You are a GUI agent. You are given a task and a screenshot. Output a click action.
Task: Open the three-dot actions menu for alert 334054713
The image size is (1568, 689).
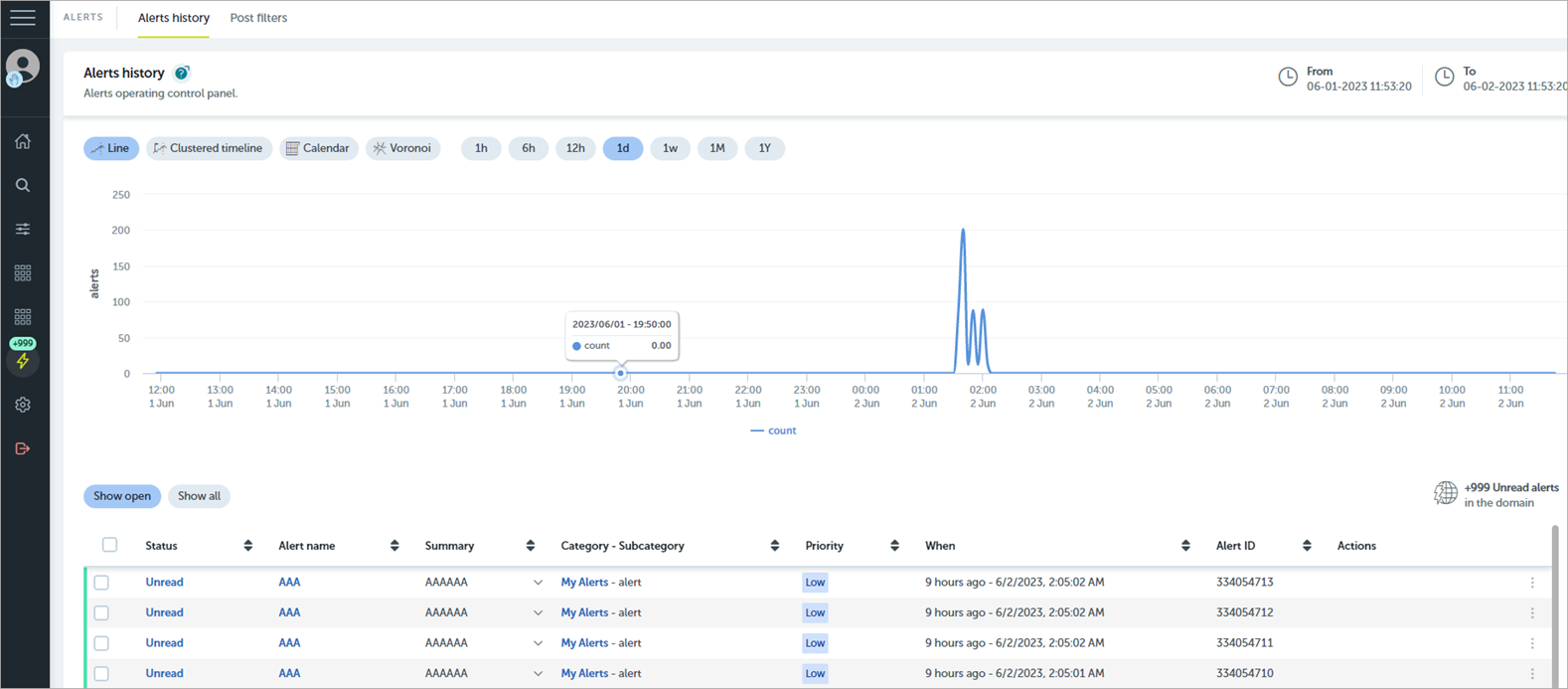click(x=1532, y=583)
